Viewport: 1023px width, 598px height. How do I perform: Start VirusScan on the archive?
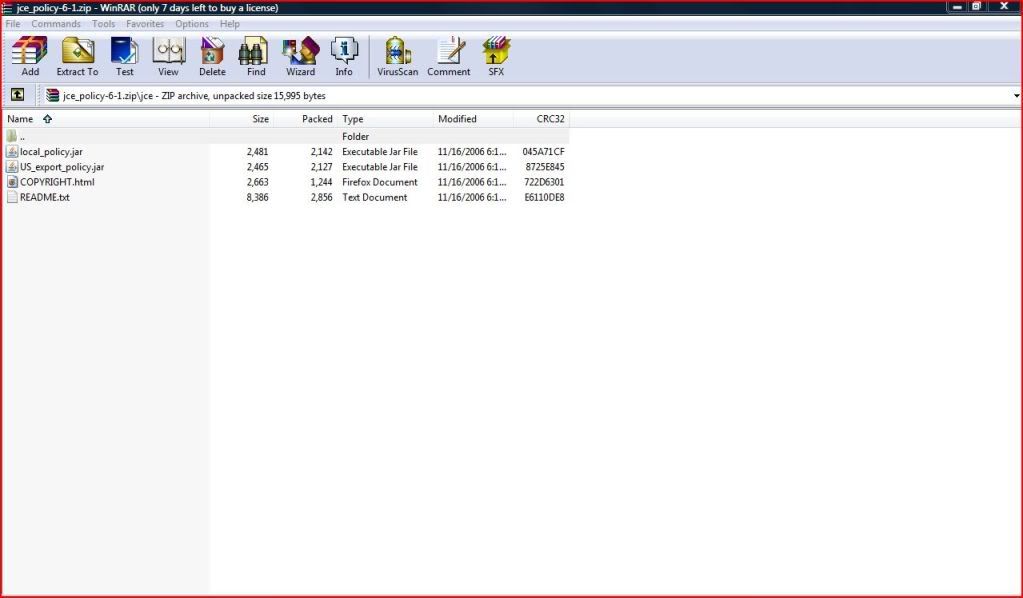pos(397,56)
